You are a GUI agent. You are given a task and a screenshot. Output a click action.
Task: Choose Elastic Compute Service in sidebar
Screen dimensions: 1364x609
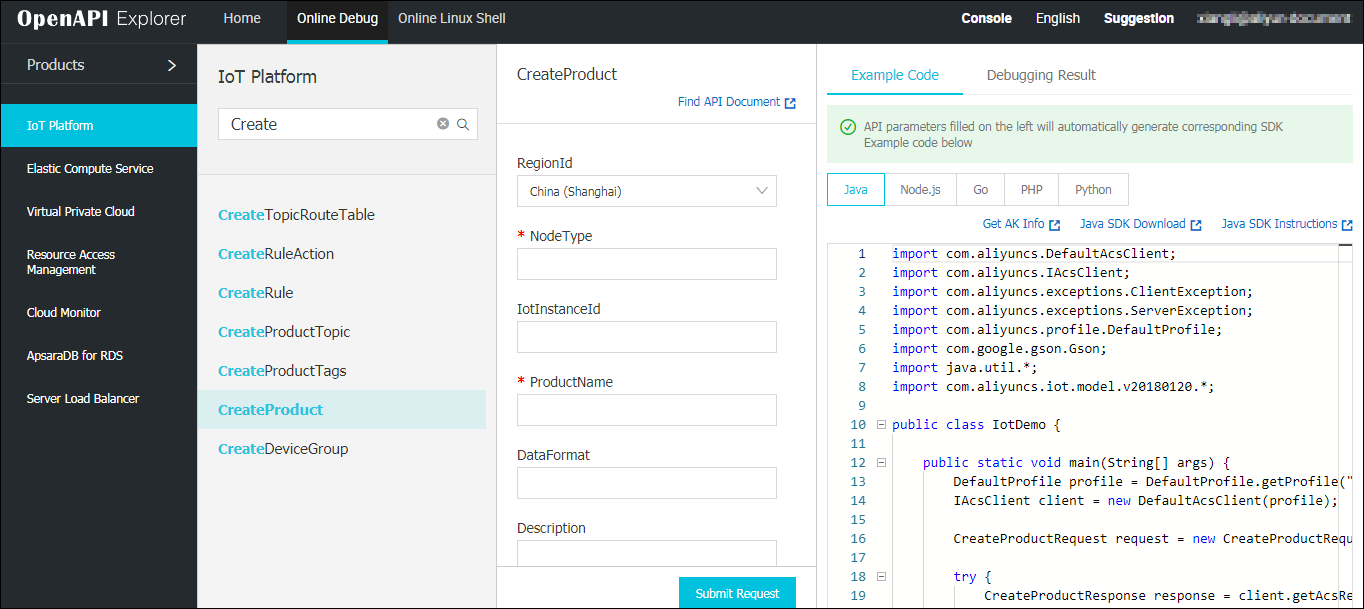point(90,169)
